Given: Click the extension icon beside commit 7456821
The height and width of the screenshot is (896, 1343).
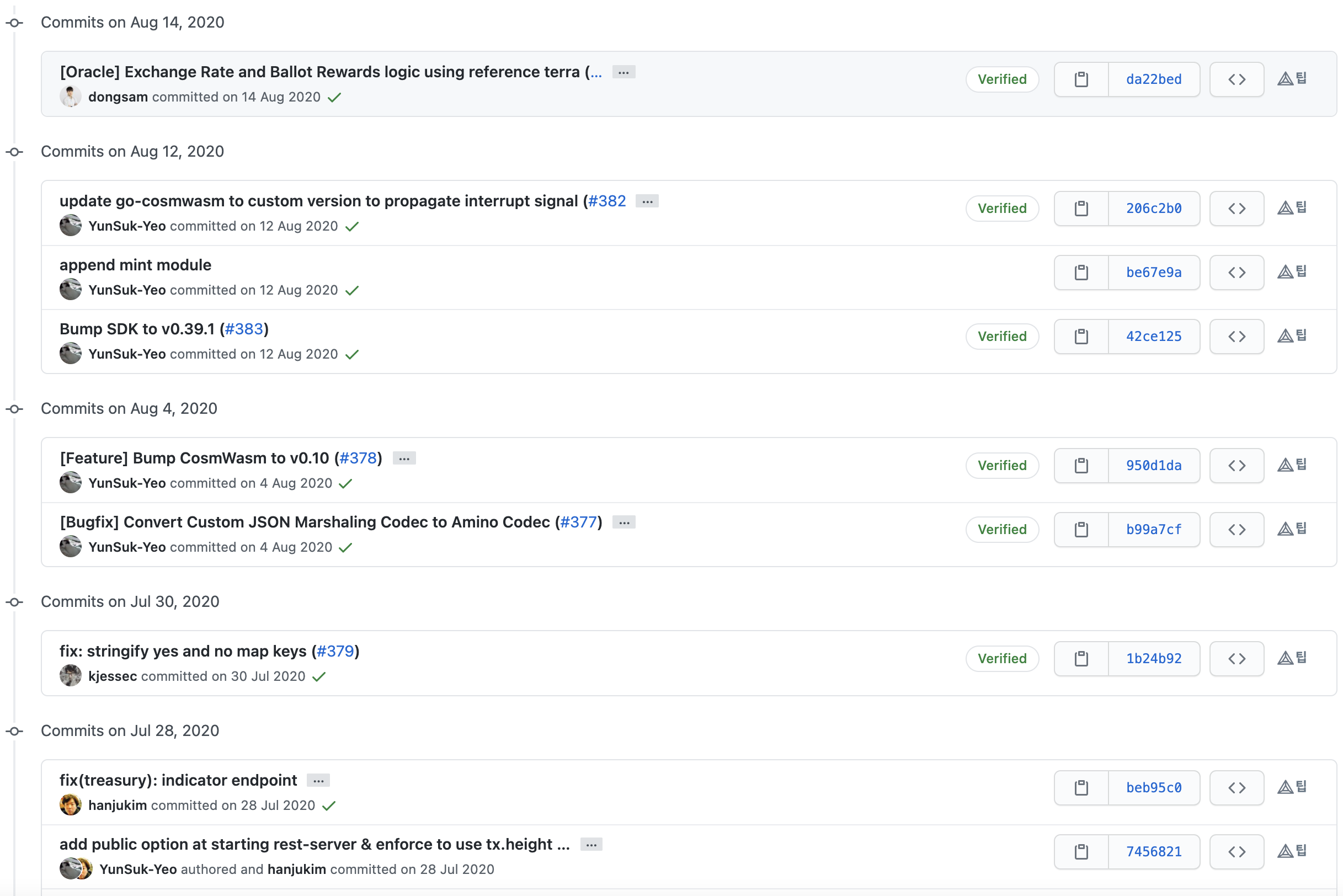Looking at the screenshot, I should 1292,851.
